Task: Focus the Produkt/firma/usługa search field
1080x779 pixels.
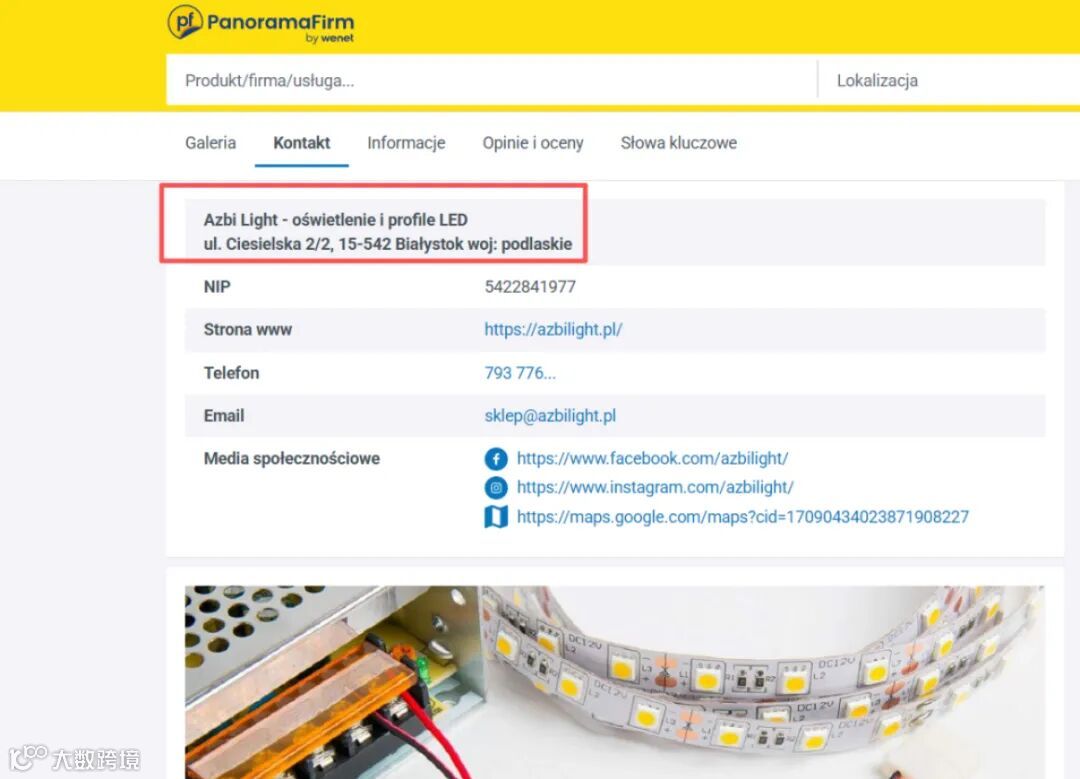Action: coord(491,80)
